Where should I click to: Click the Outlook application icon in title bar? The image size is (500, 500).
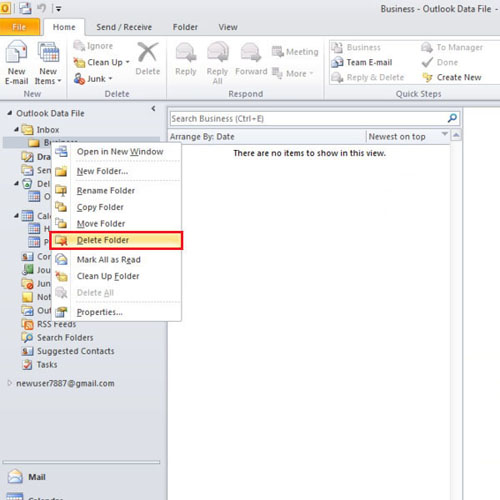[5, 8]
